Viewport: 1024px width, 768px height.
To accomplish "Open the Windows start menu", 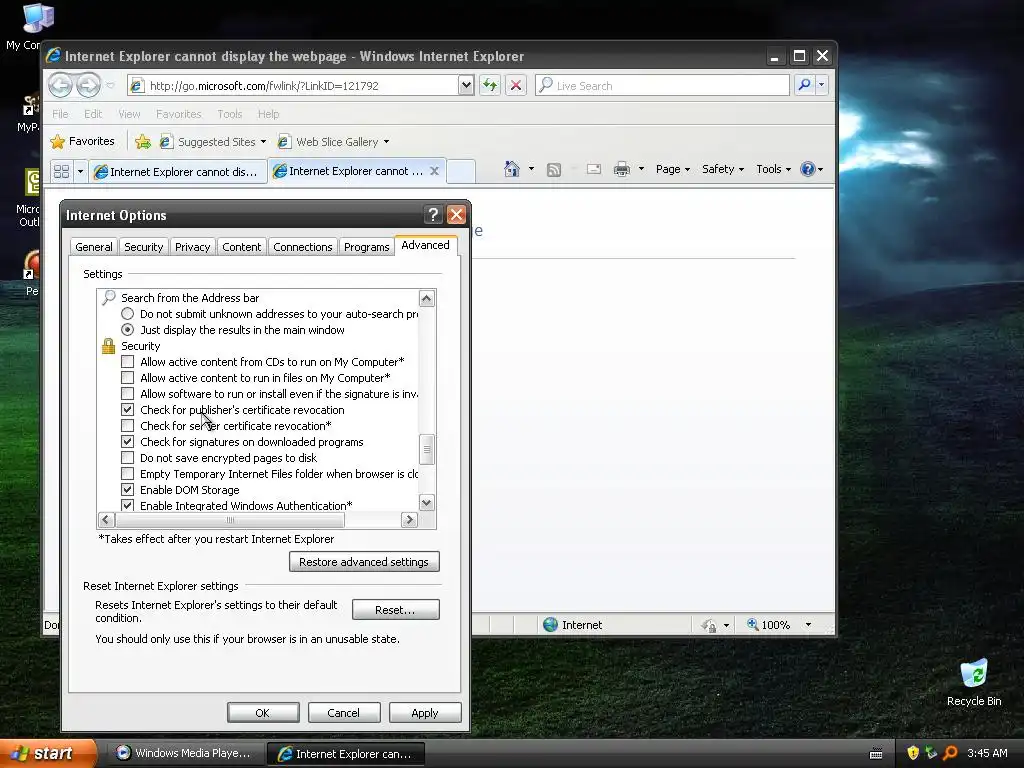I will (48, 753).
